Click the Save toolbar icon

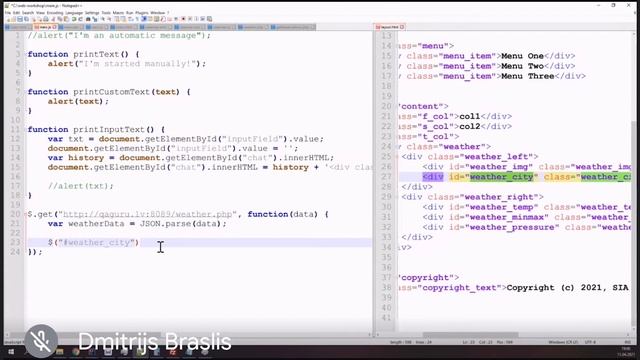[20, 19]
